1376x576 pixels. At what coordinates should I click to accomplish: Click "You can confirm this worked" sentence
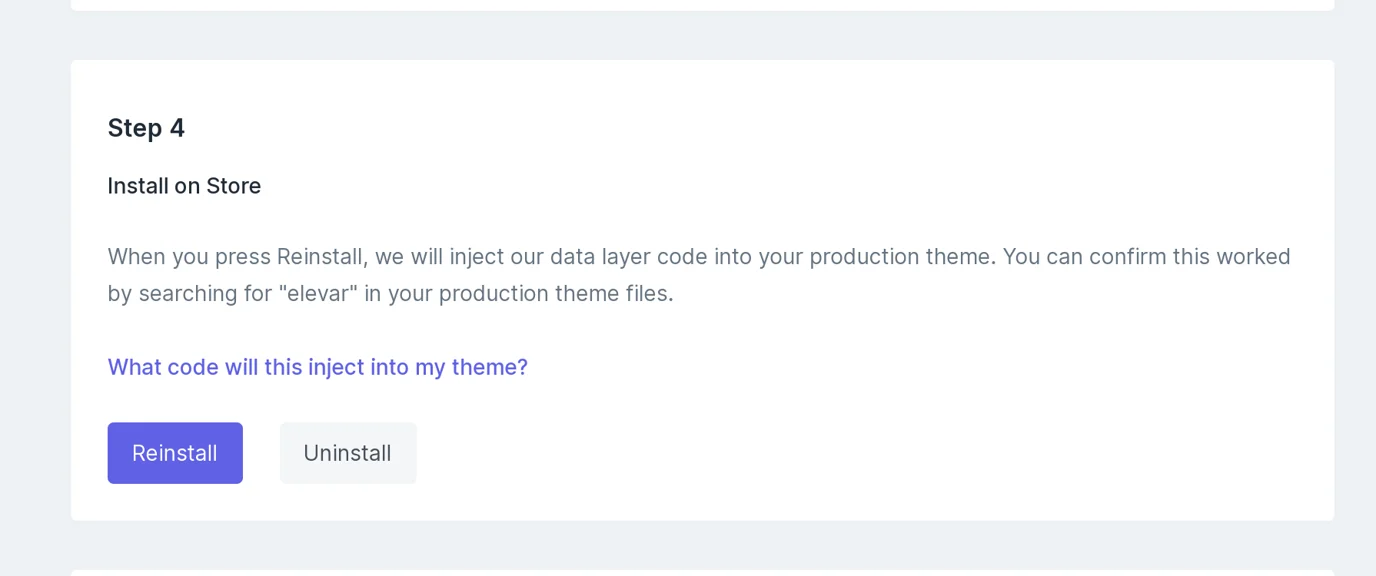[x=1146, y=257]
